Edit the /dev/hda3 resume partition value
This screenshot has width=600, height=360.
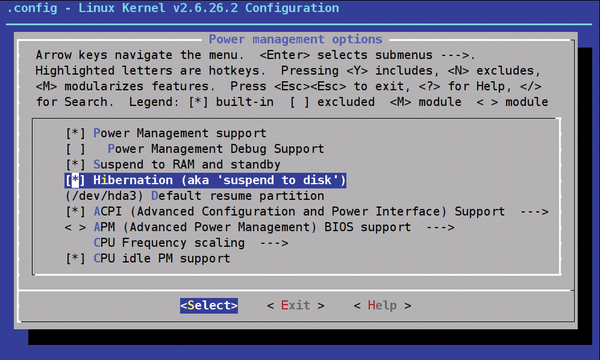104,196
